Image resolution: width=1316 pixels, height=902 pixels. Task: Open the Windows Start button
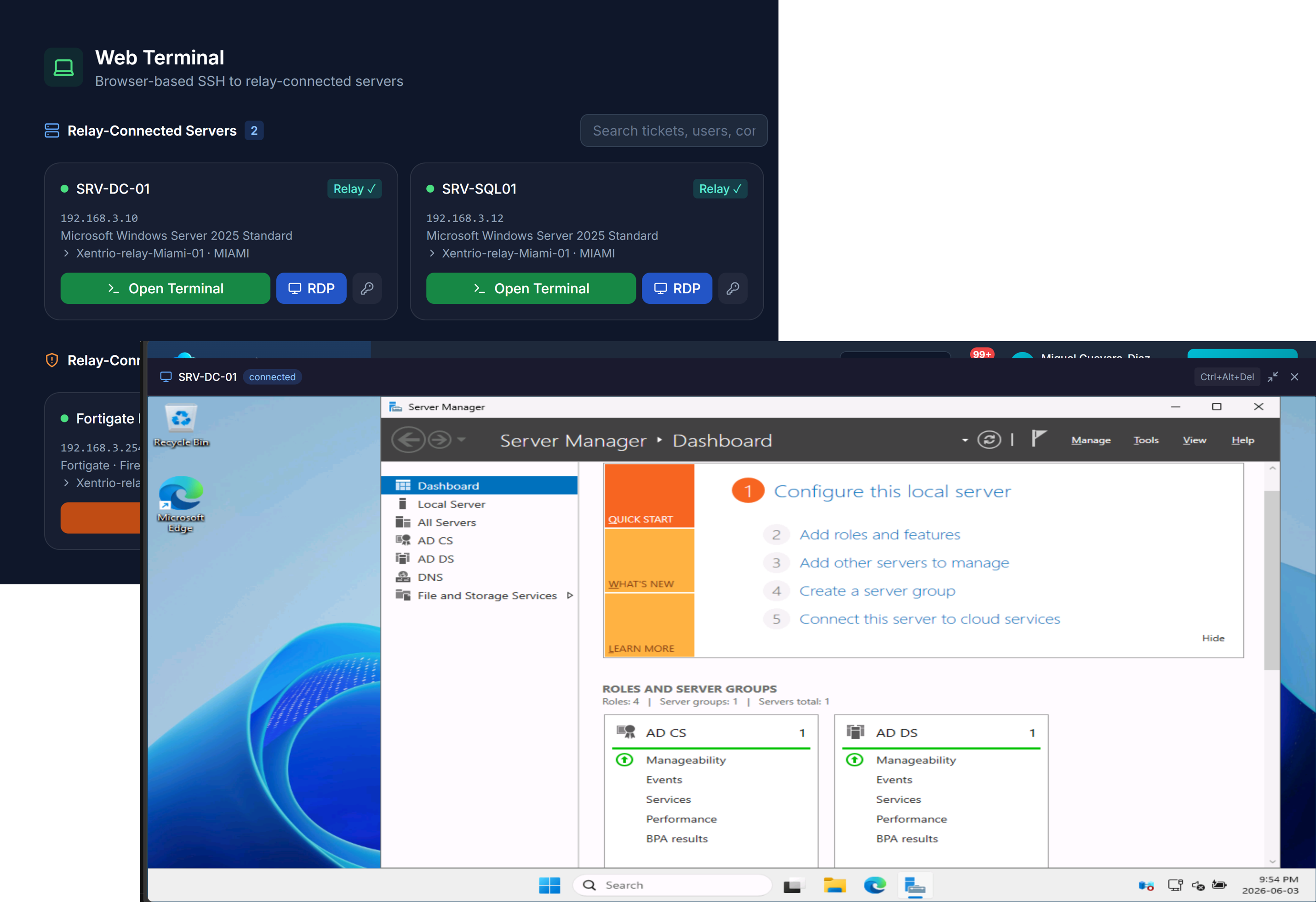[x=549, y=885]
